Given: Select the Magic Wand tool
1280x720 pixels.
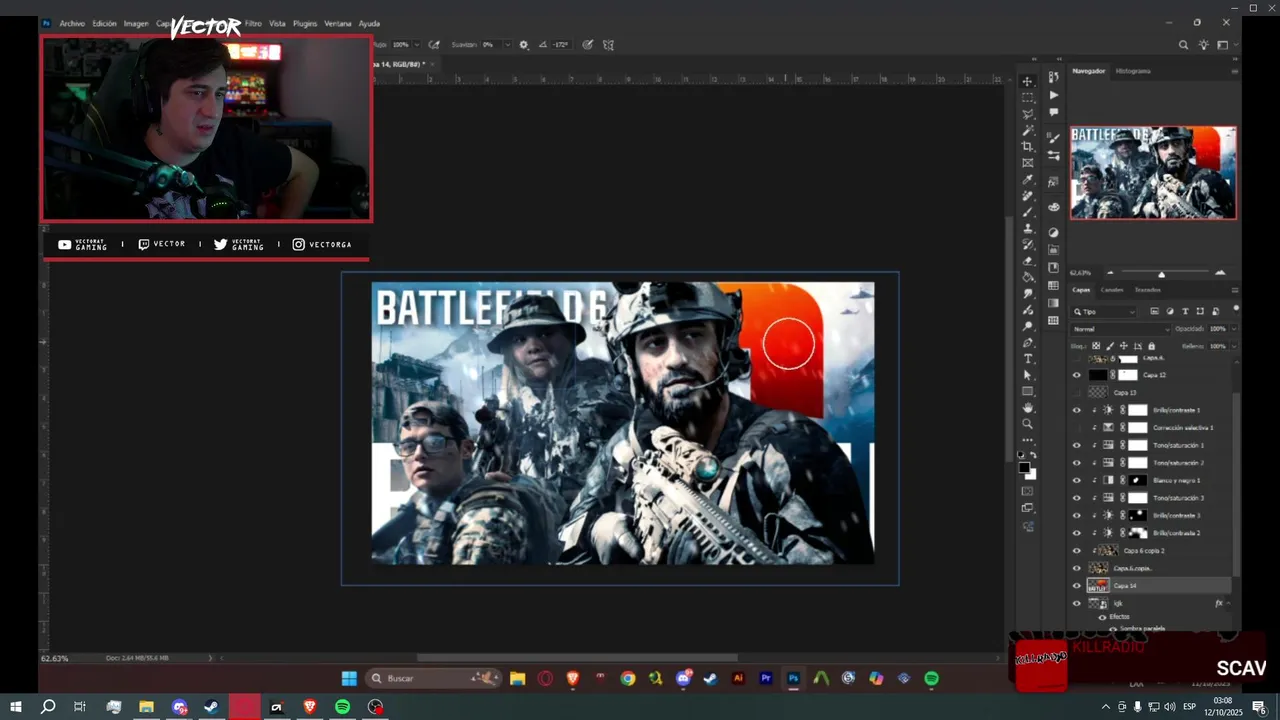Looking at the screenshot, I should click(1027, 130).
